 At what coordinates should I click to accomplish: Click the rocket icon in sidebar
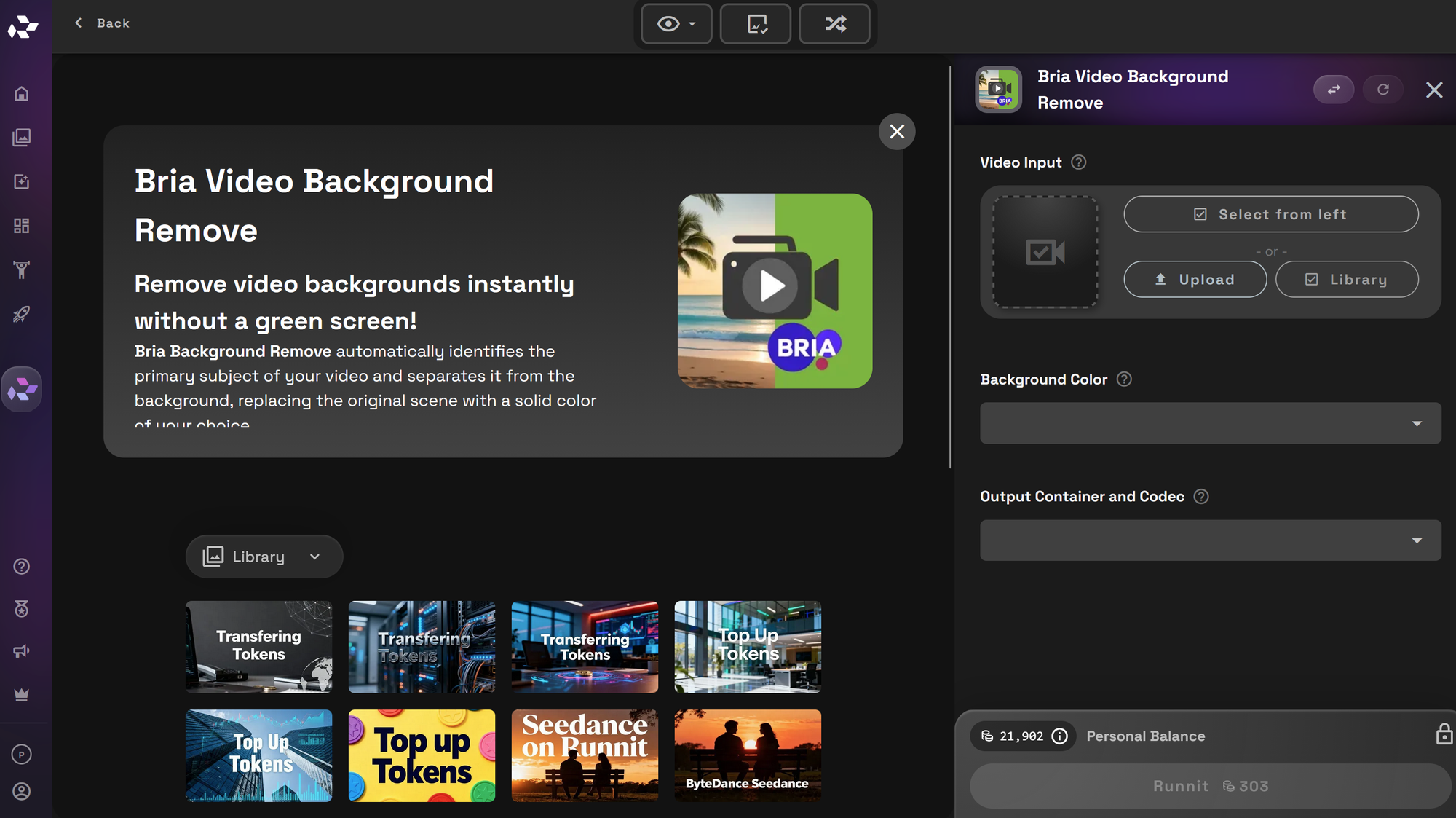click(x=22, y=314)
